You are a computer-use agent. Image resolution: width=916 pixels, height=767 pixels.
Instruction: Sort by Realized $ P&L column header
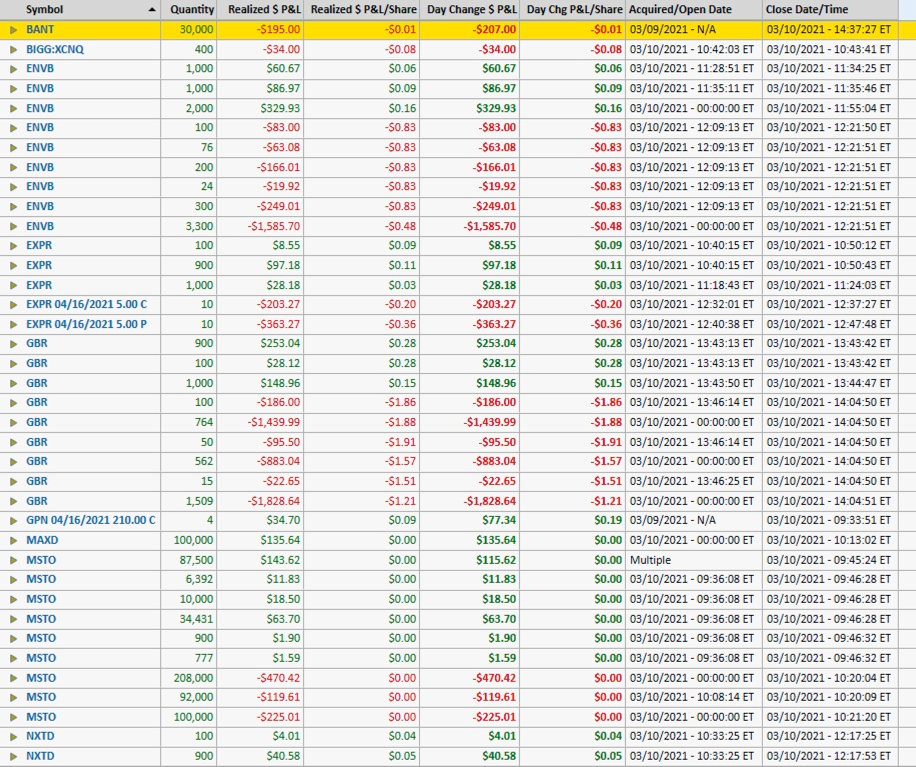(263, 9)
